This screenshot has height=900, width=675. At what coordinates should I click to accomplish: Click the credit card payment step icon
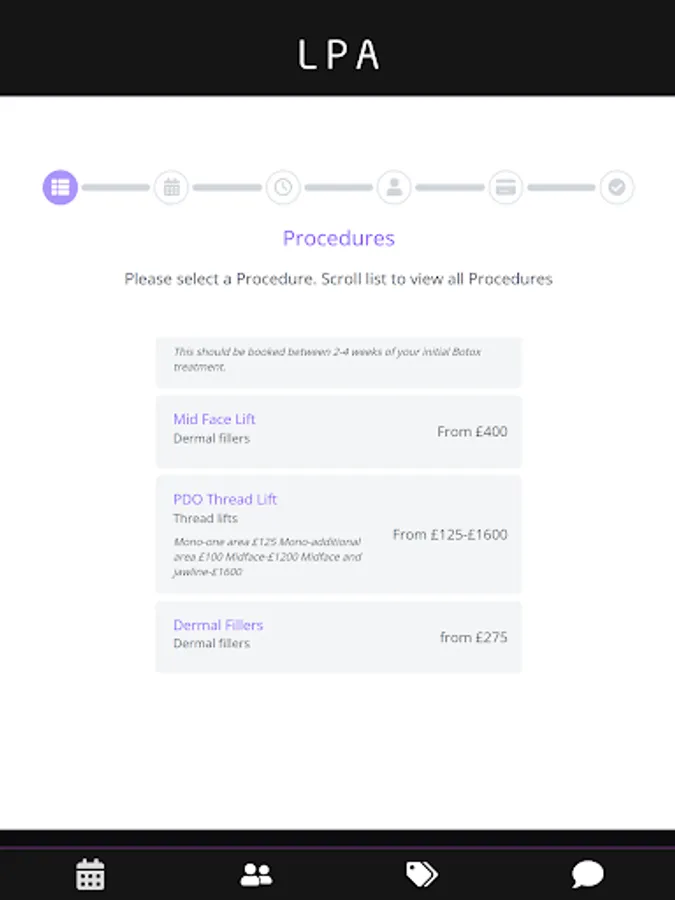tap(506, 187)
